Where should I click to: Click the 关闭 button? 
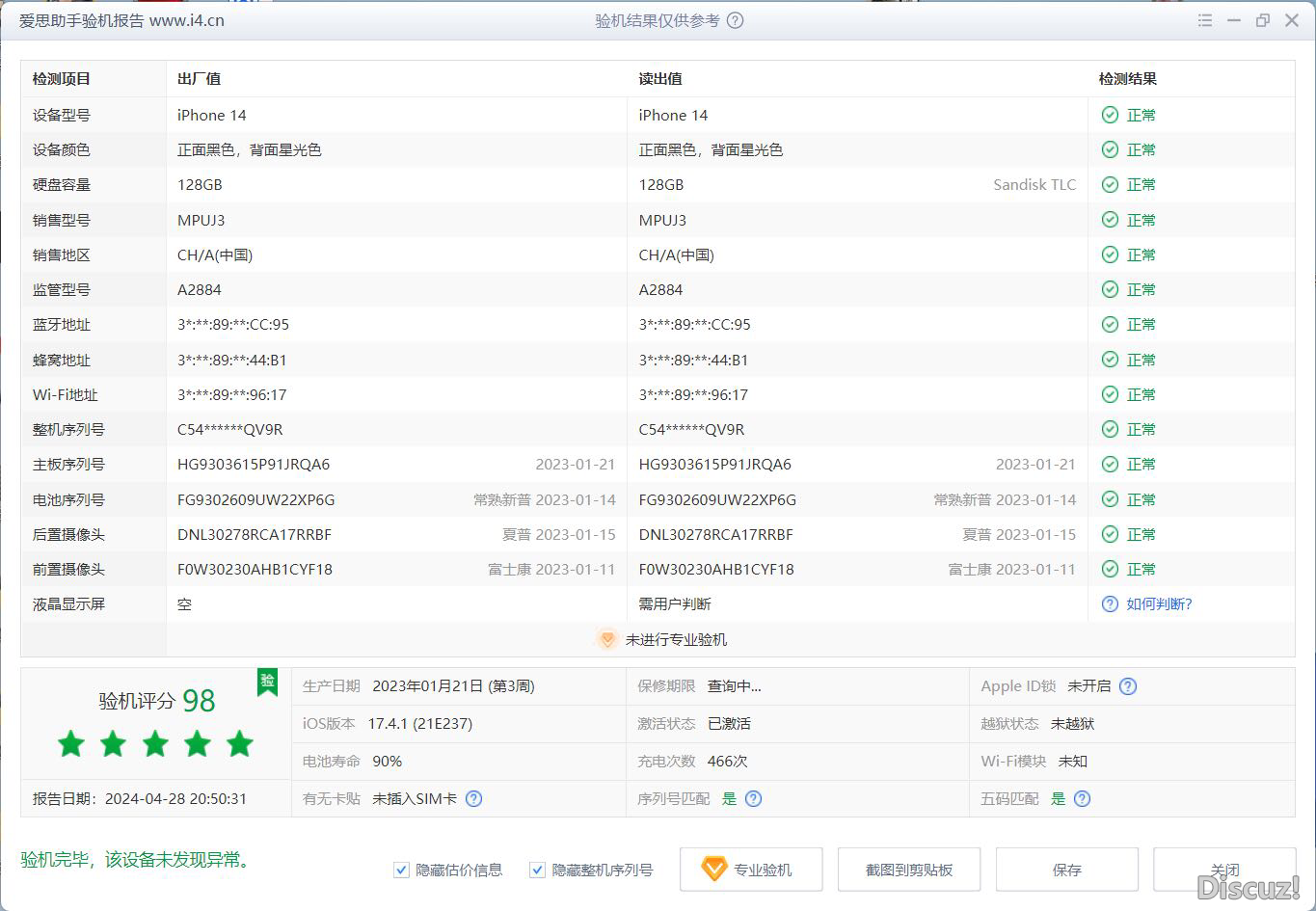(1224, 870)
